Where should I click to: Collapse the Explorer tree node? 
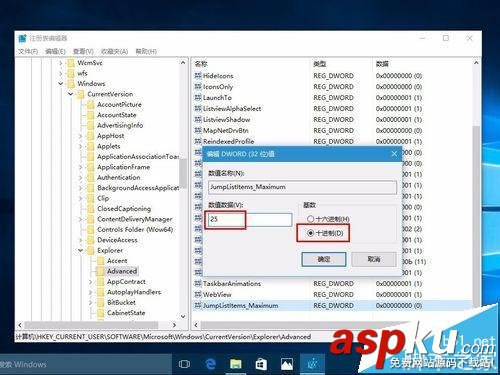pyautogui.click(x=80, y=250)
